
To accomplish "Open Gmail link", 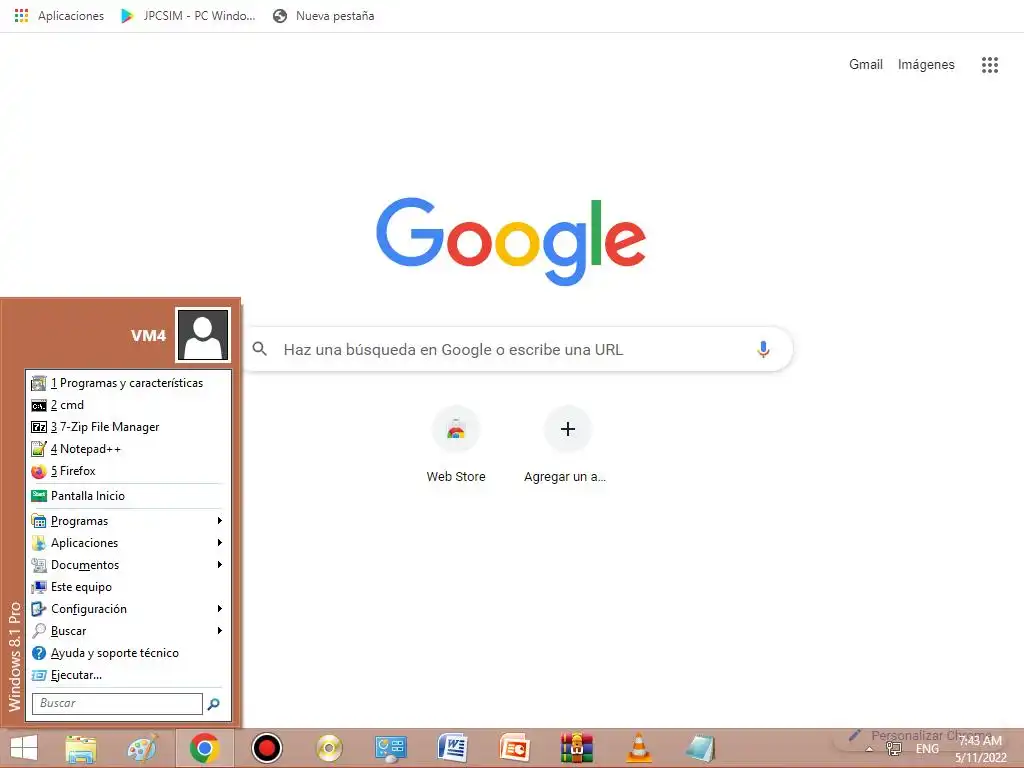I will (x=865, y=64).
